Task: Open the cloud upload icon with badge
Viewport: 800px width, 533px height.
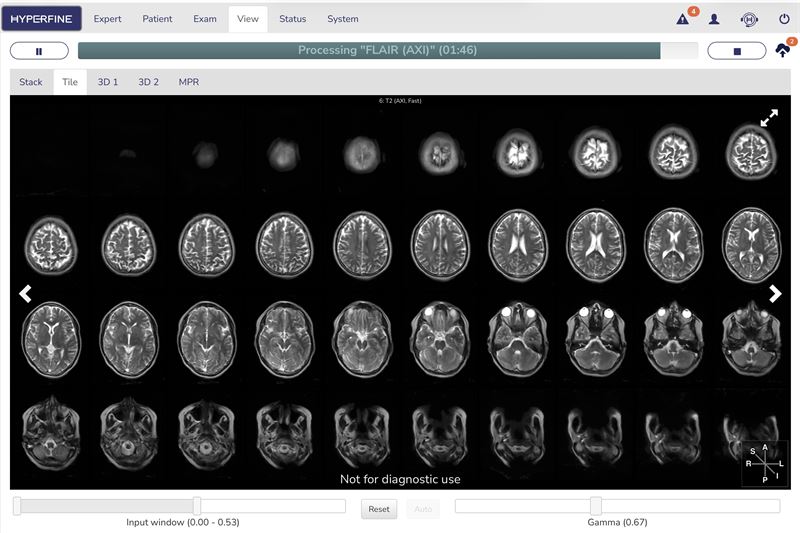Action: [x=784, y=48]
